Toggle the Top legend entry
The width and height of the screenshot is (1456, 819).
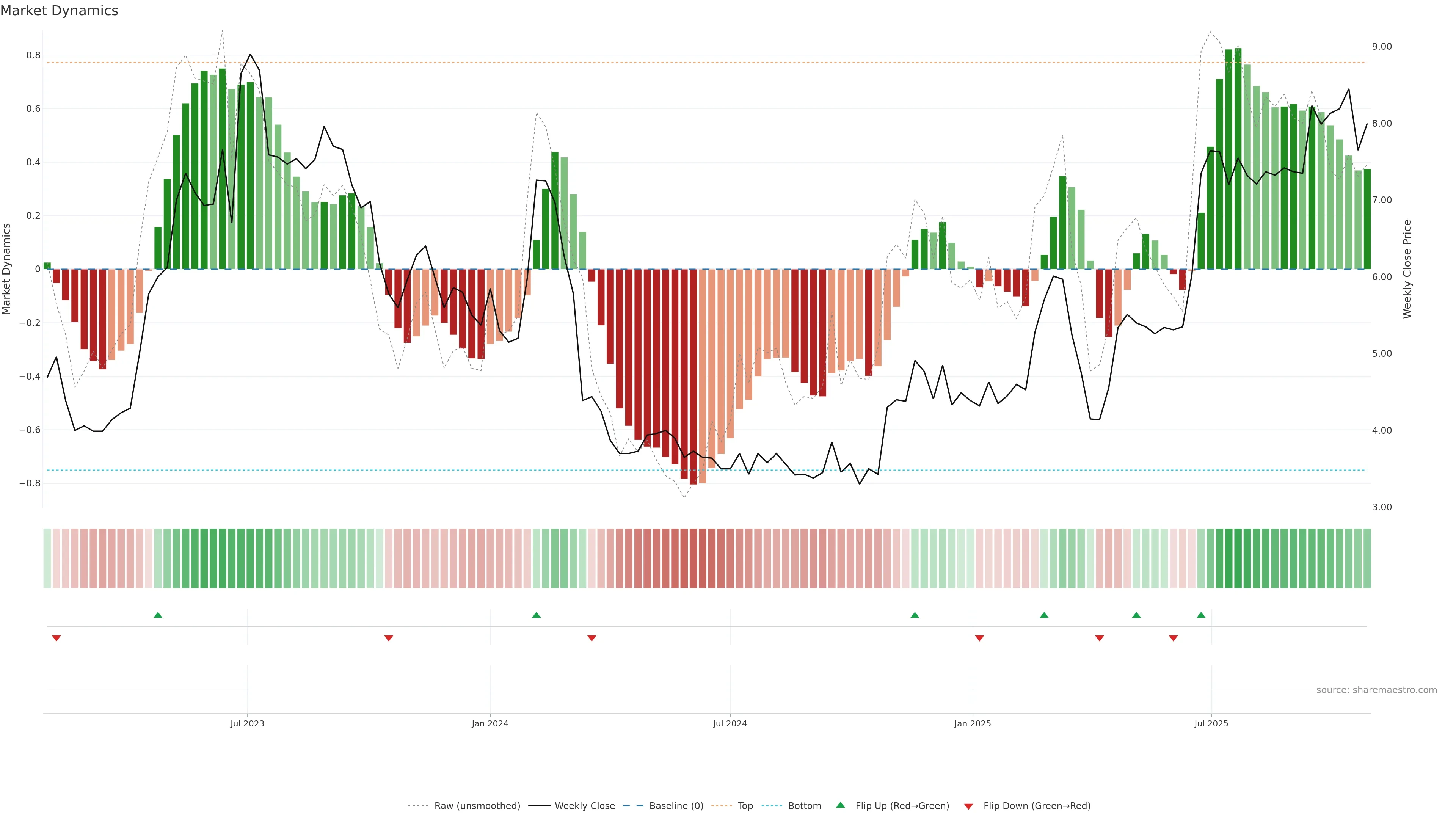tap(745, 806)
